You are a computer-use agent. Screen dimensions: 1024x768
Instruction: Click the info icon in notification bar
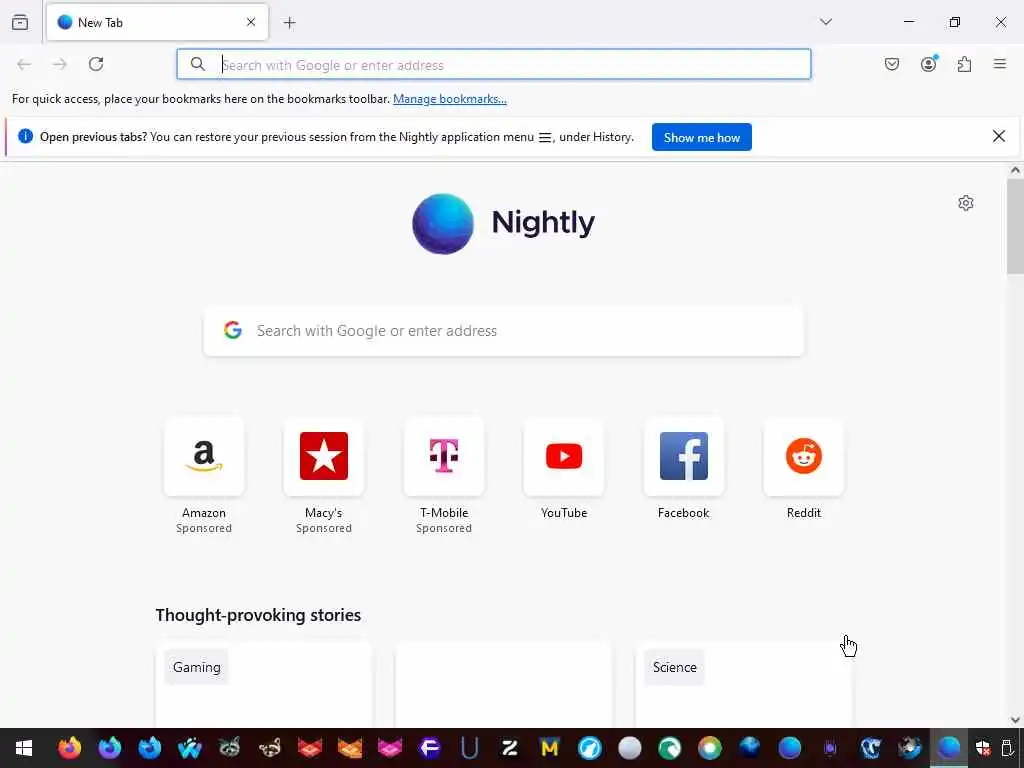tap(25, 136)
